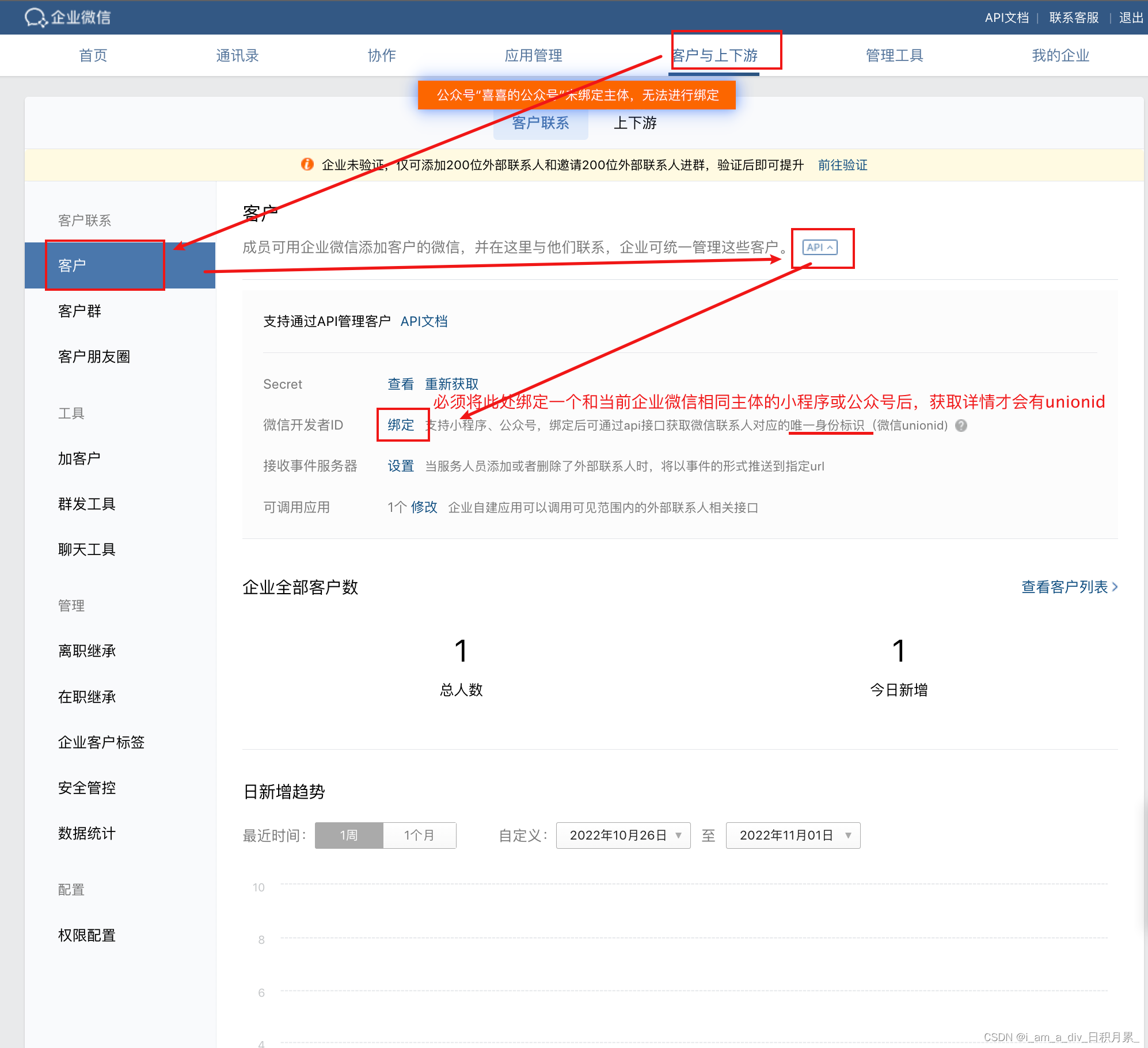Click the 企业全部客户数 heading

(x=301, y=587)
